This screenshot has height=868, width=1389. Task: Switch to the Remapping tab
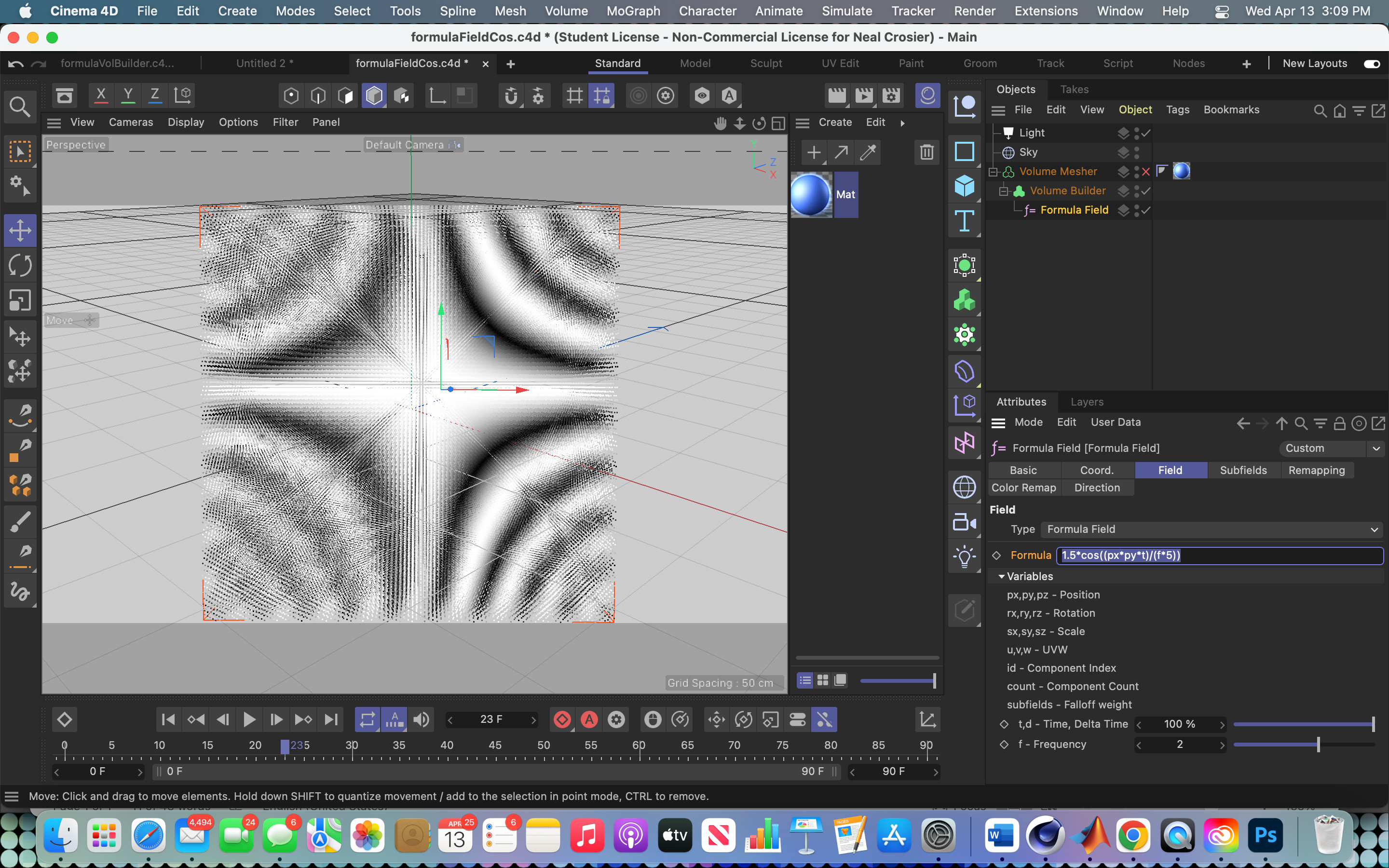pyautogui.click(x=1316, y=470)
